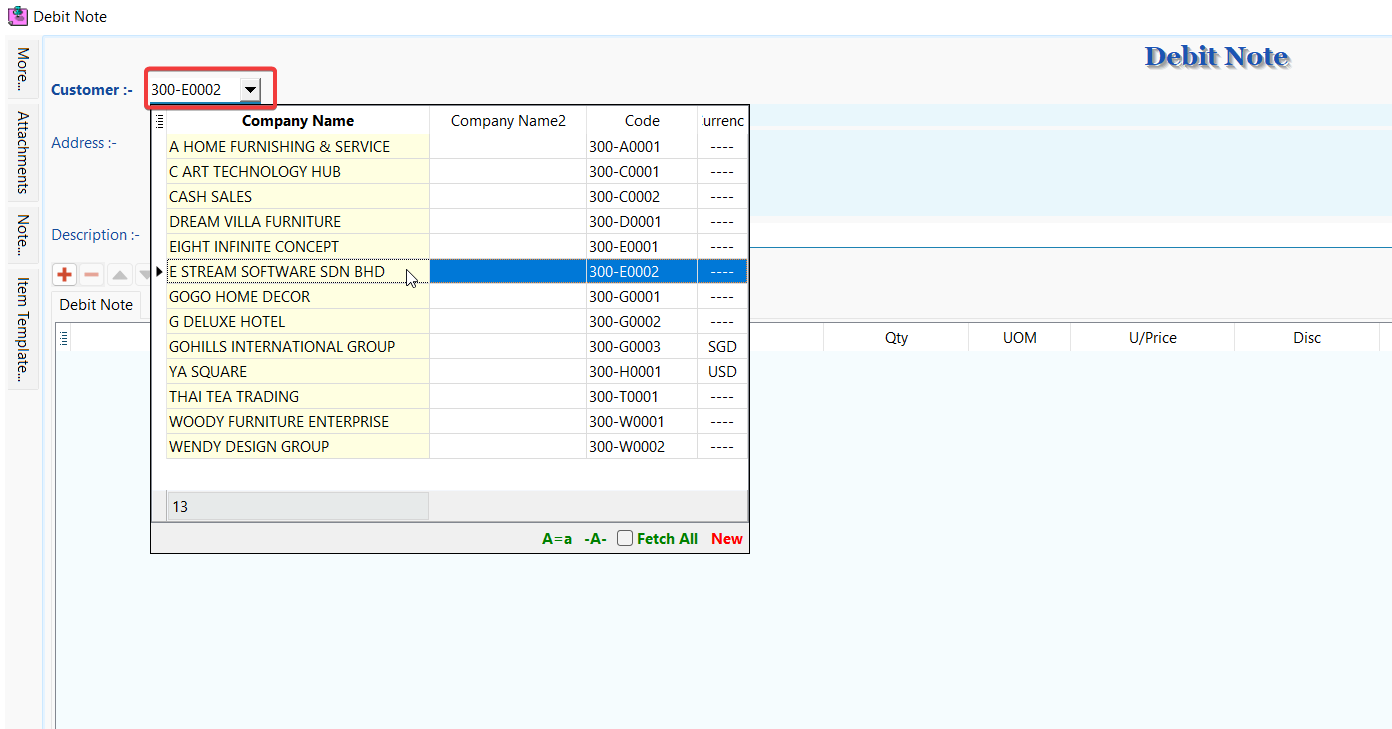Sort by the Code column header
This screenshot has height=729, width=1392.
642,121
